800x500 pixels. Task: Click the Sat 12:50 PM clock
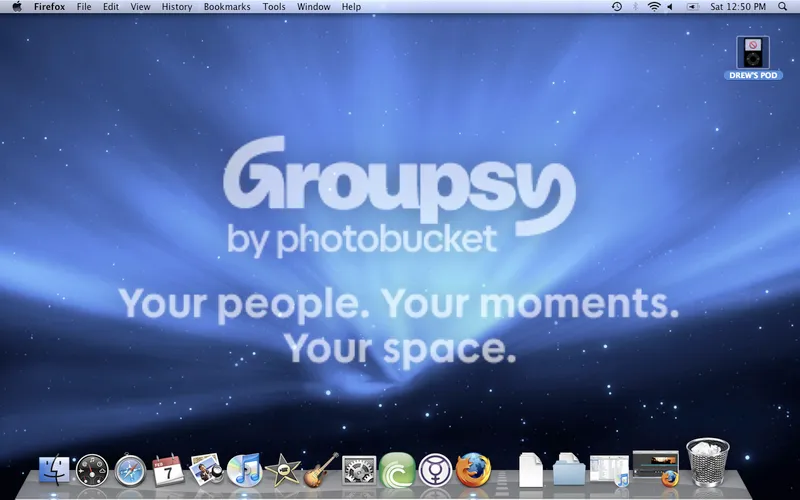point(738,7)
